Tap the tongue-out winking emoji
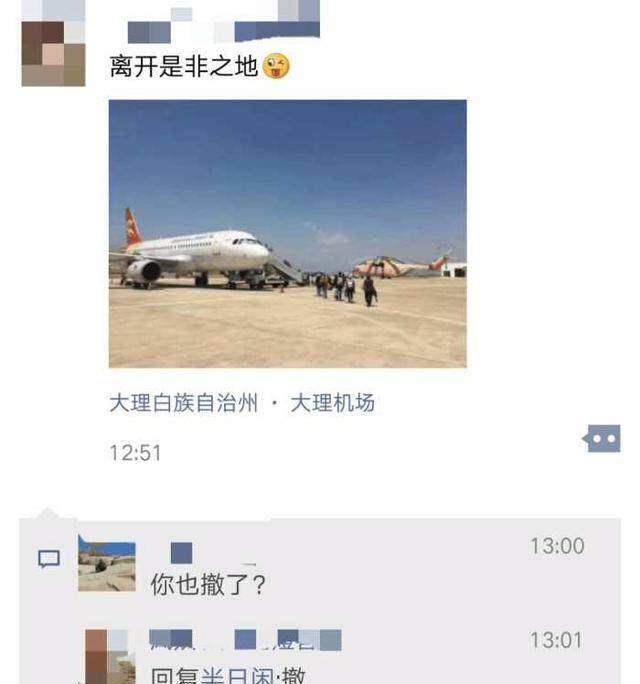 pyautogui.click(x=276, y=66)
